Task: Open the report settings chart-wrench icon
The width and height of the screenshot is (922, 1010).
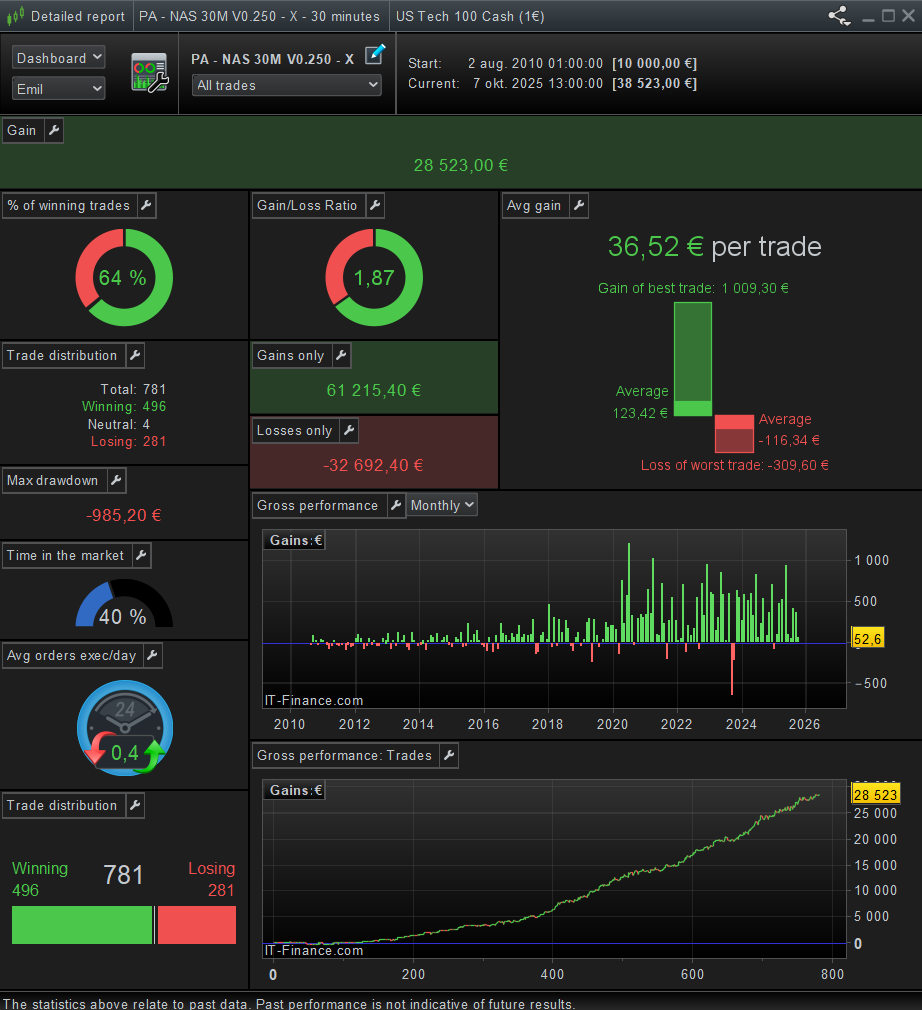Action: (149, 74)
